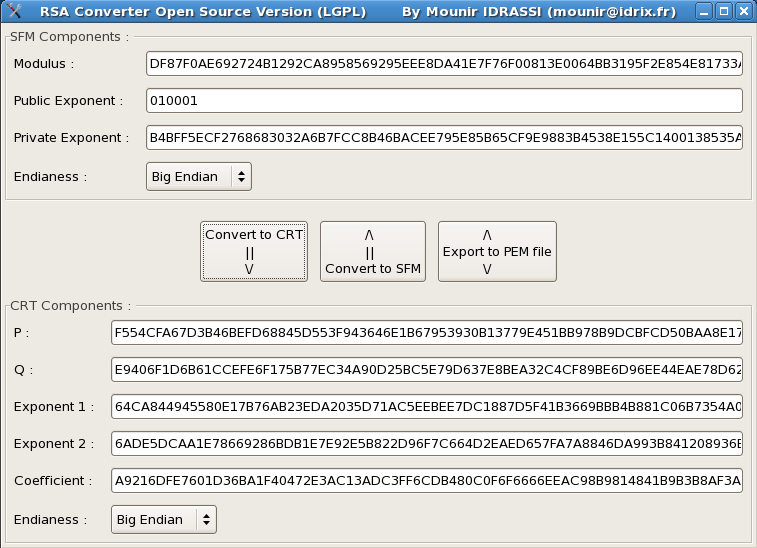Click the Convert to SFM button
The width and height of the screenshot is (757, 548).
[373, 251]
